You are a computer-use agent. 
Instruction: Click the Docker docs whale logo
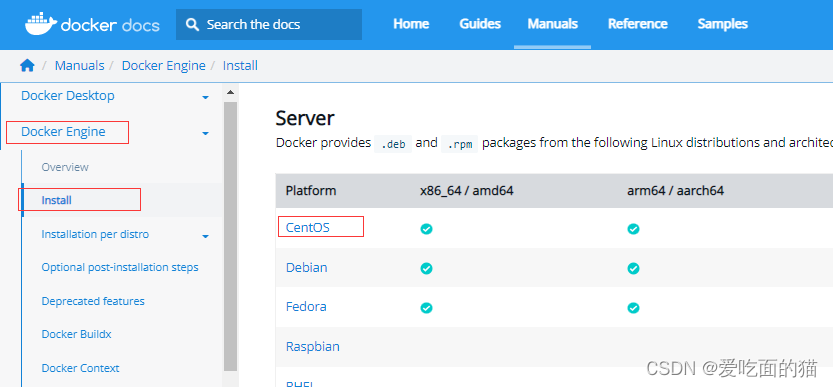41,24
